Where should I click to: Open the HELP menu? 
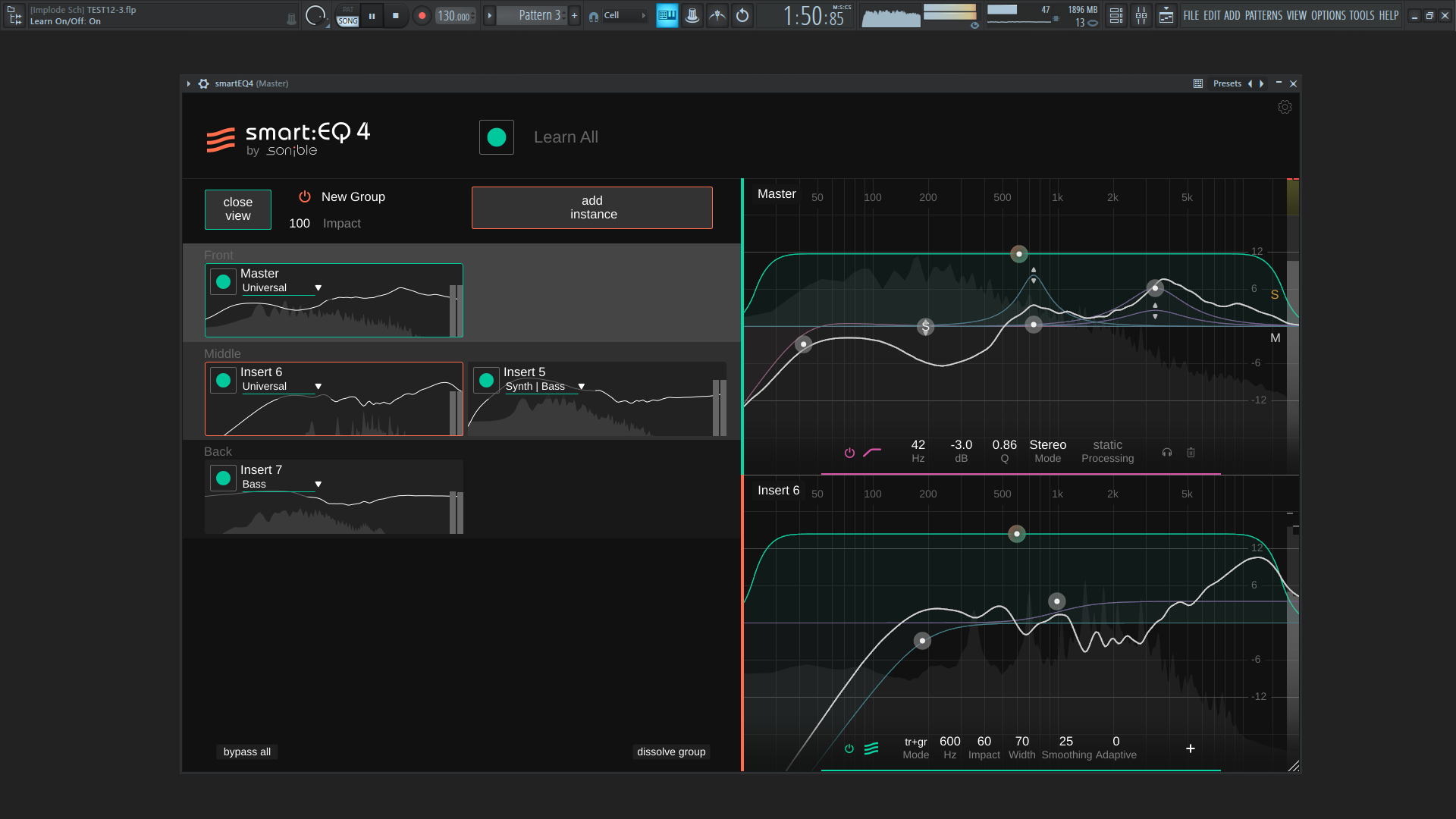[x=1389, y=15]
